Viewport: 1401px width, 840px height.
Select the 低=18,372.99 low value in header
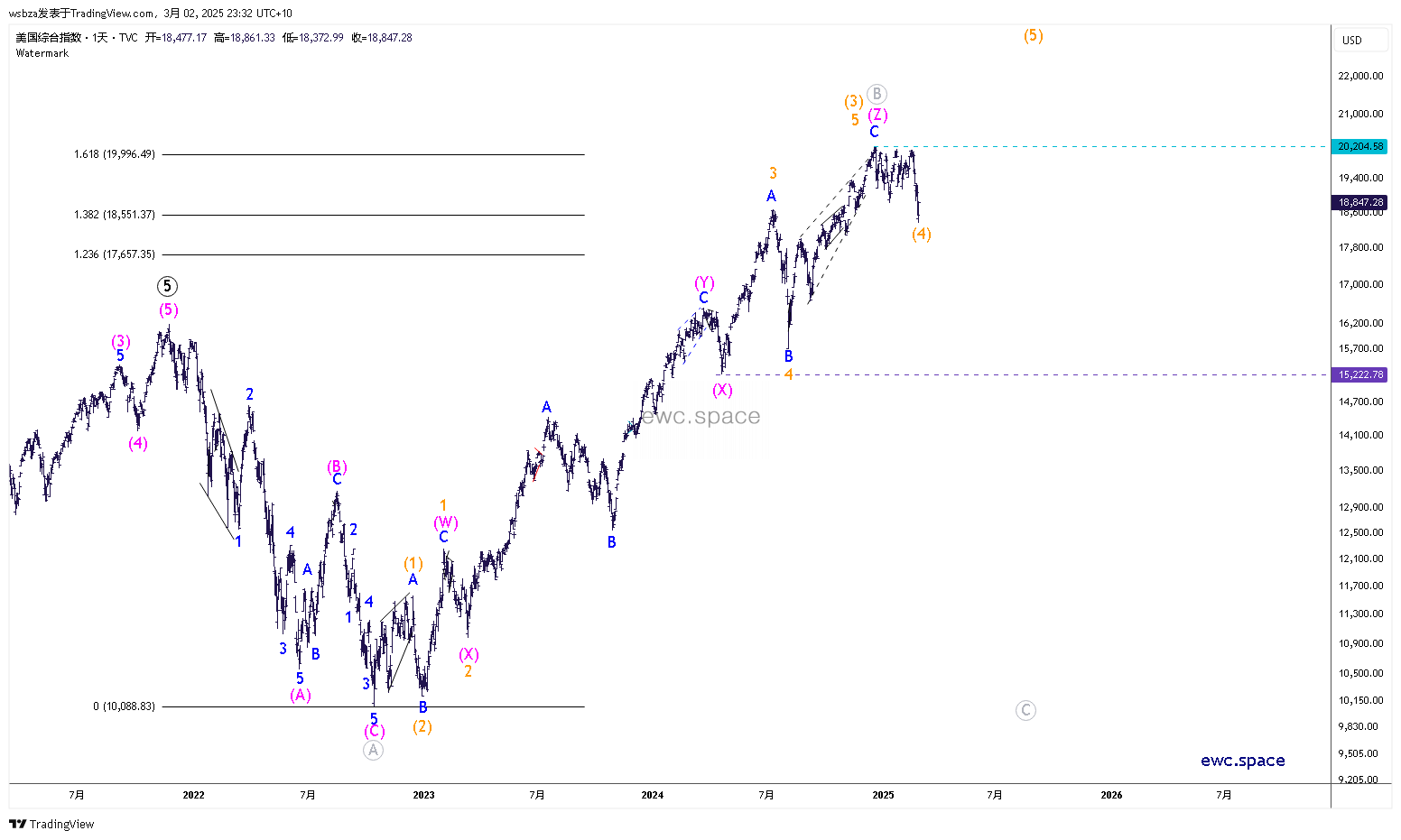312,38
